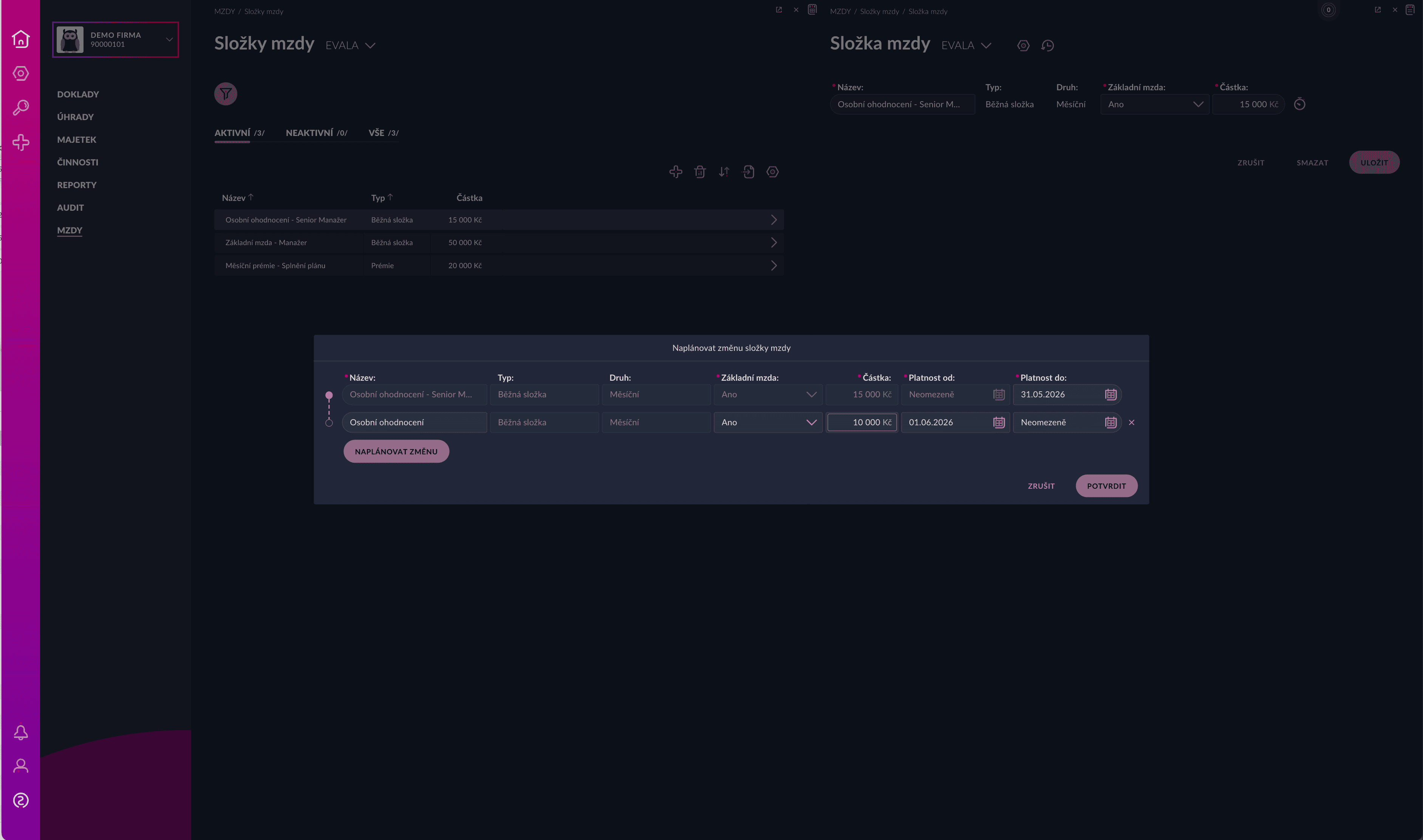Switch to NEAKTIVNÍ tab
1423x840 pixels.
click(317, 133)
